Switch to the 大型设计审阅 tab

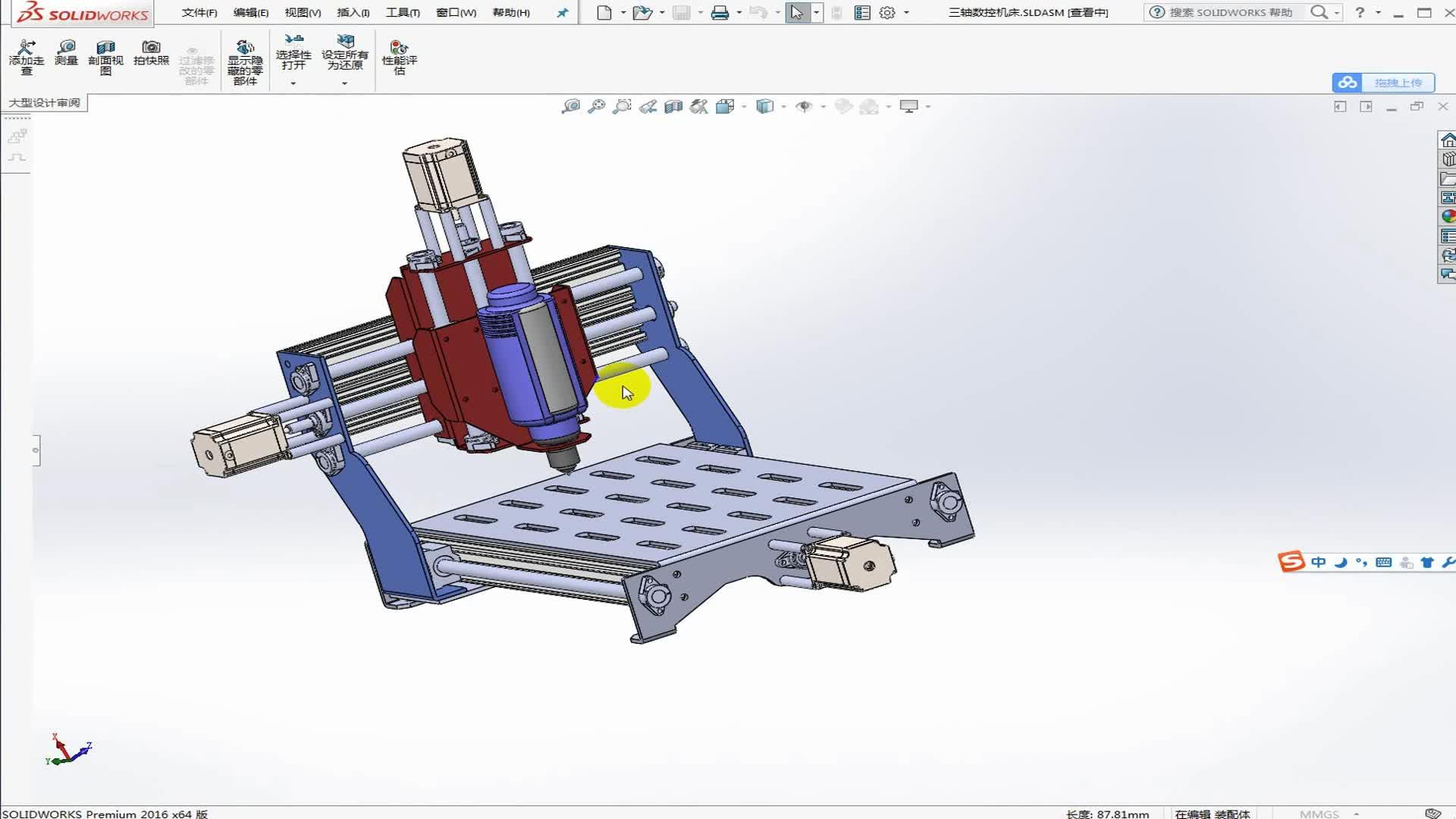pos(44,102)
